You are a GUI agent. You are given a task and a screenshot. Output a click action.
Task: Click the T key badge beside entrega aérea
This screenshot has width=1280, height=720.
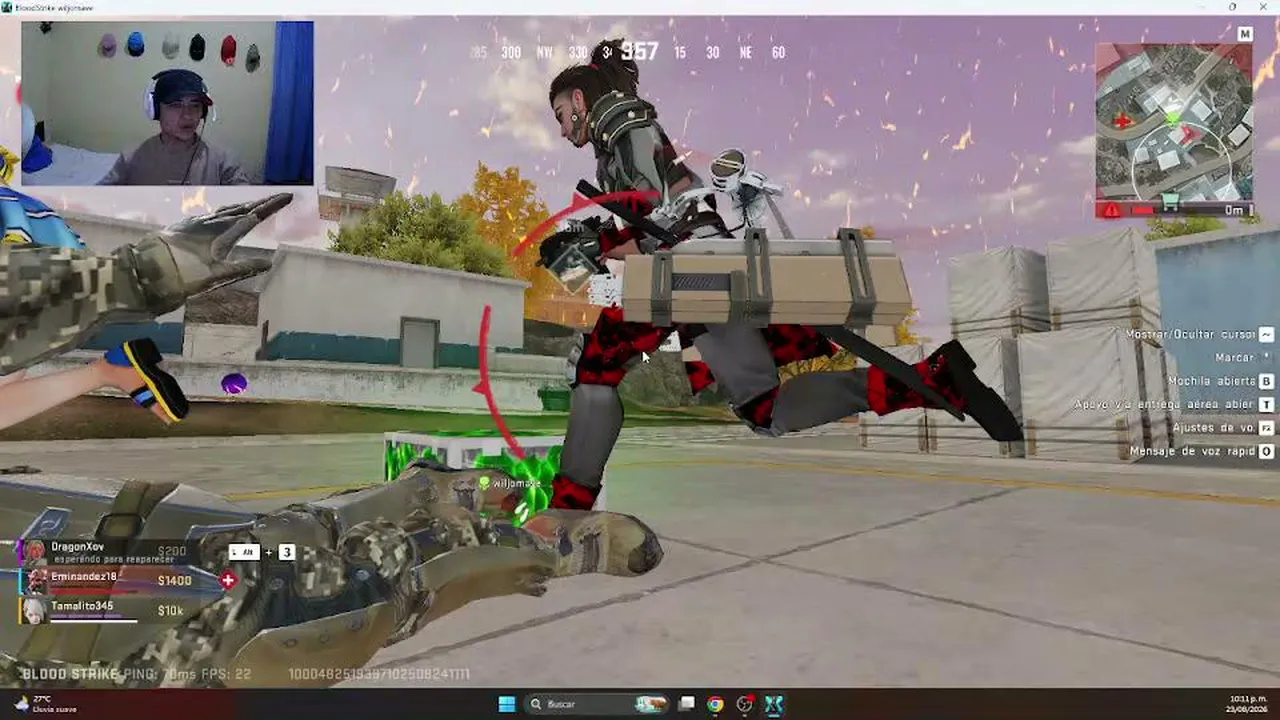coord(1266,405)
